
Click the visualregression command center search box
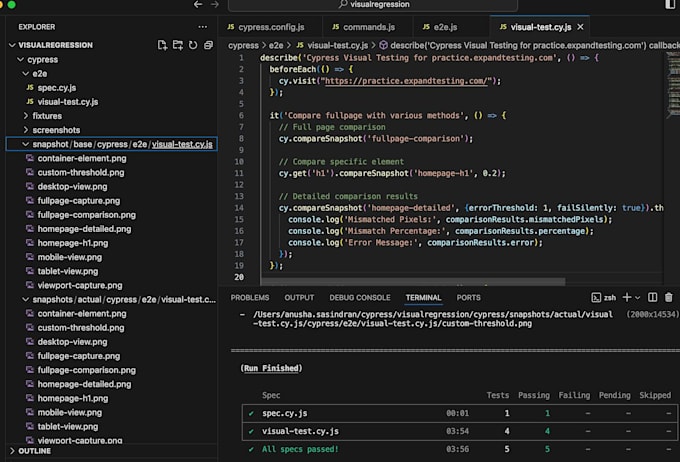(x=373, y=5)
